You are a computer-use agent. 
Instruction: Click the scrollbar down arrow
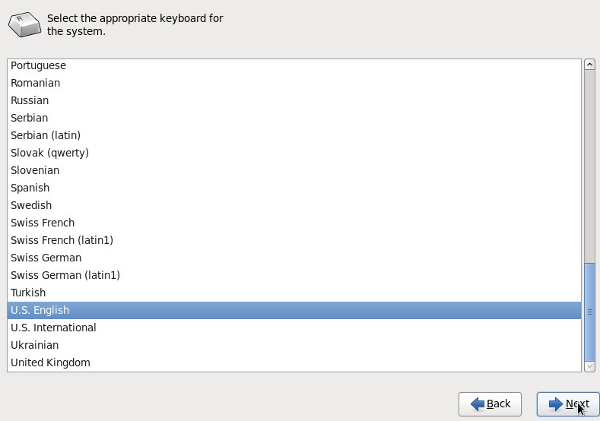click(x=590, y=366)
